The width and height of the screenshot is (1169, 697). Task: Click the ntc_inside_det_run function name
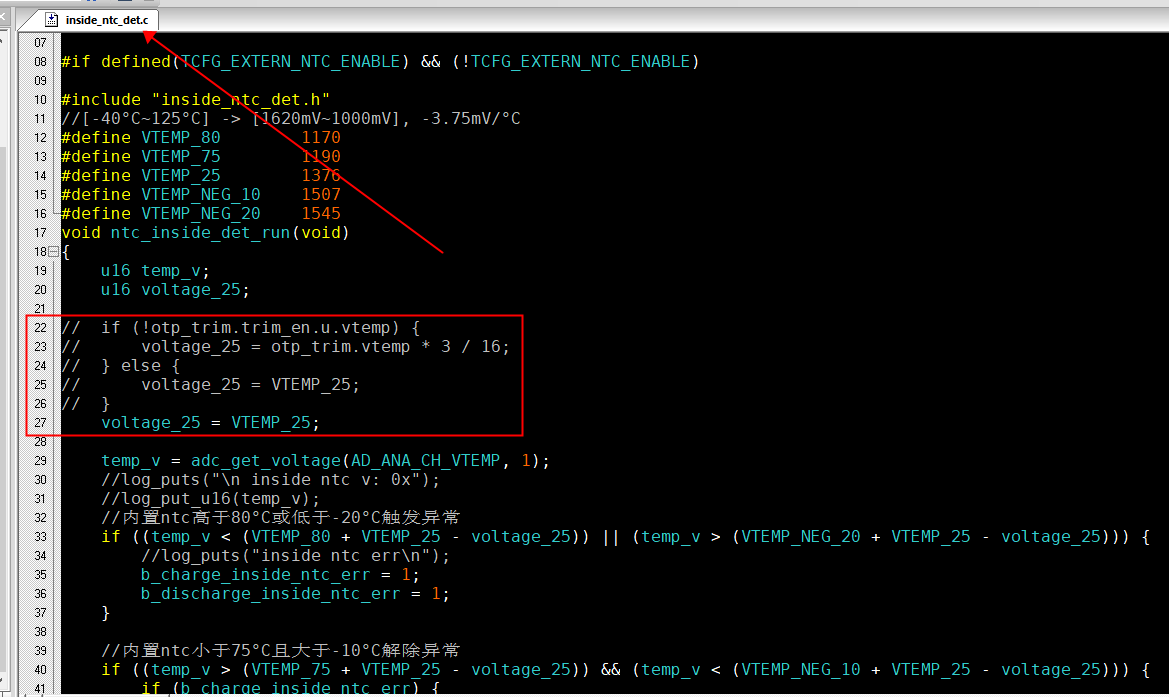[x=201, y=233]
